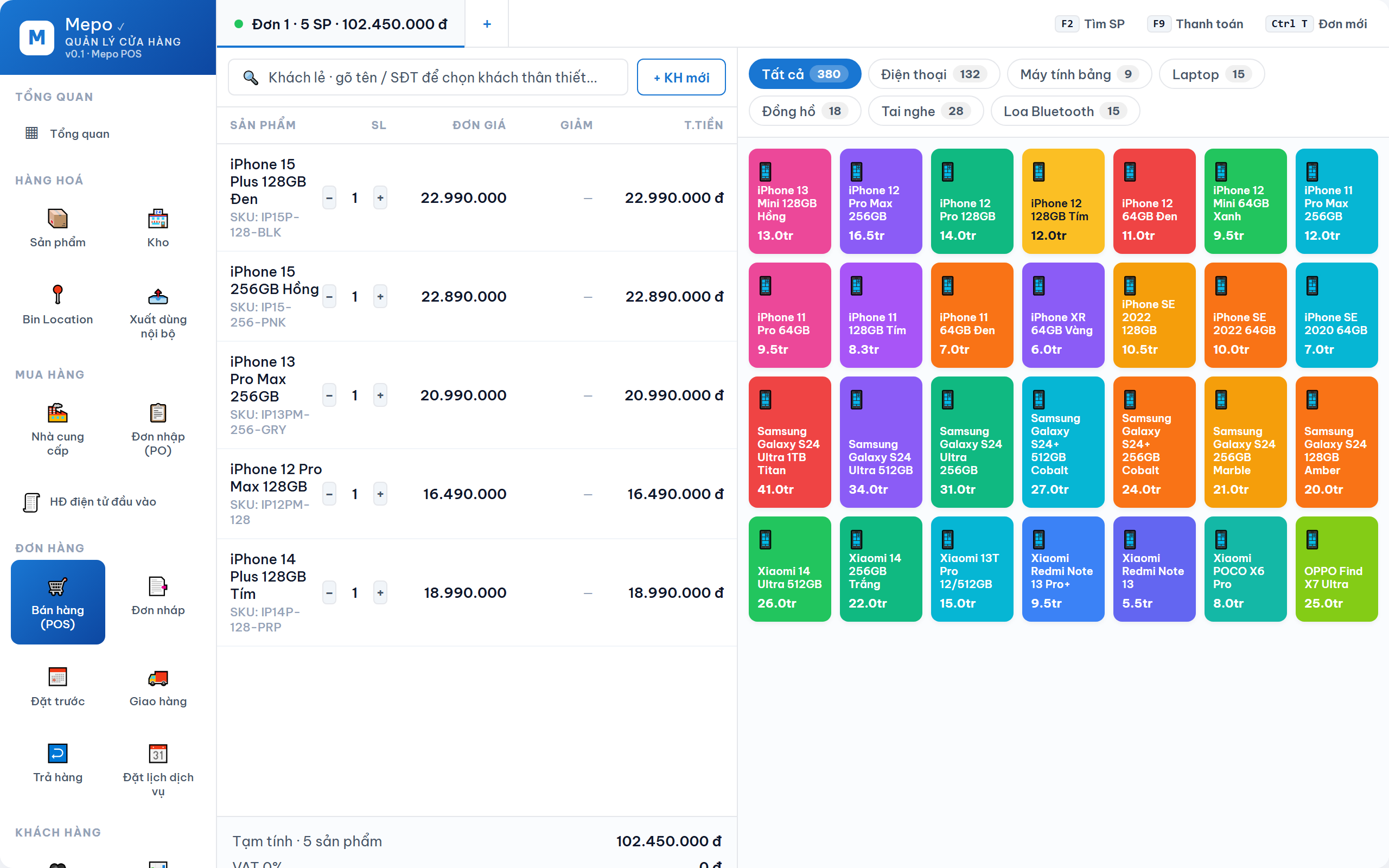Viewport: 1389px width, 868px height.
Task: Click the + KH mới button
Action: point(681,77)
